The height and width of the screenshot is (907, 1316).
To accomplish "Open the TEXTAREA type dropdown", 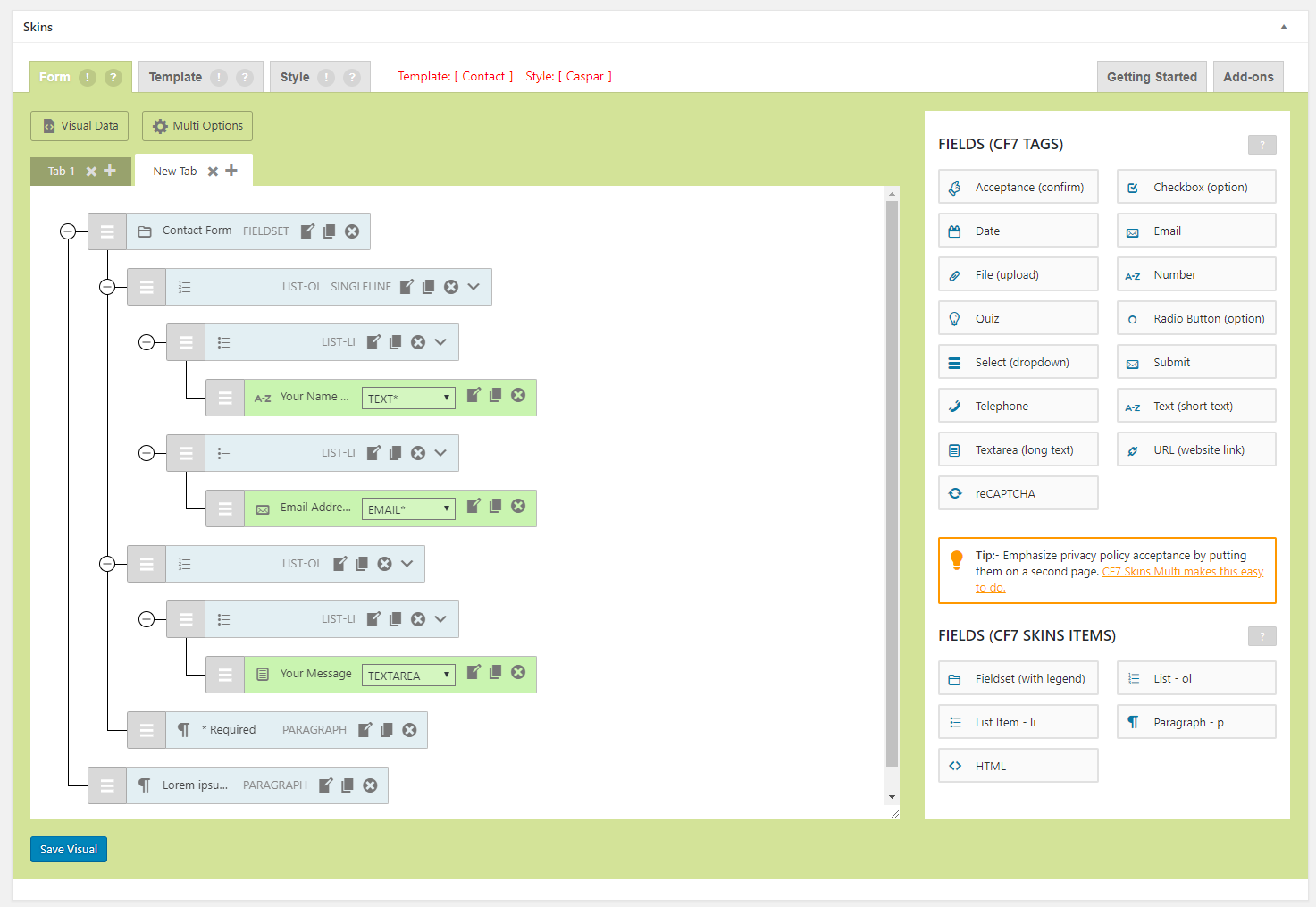I will click(x=408, y=676).
